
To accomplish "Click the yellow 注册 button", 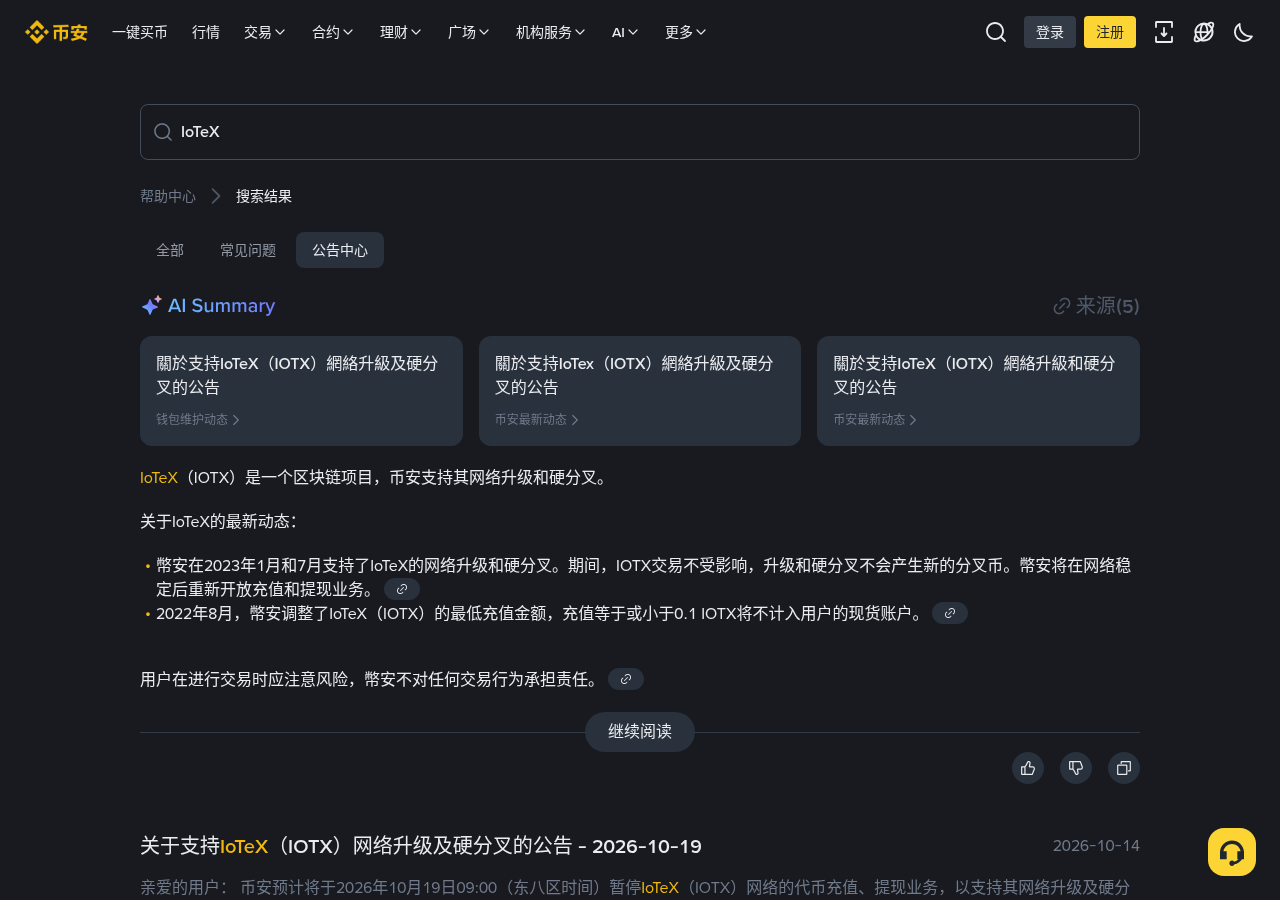I will 1110,32.
